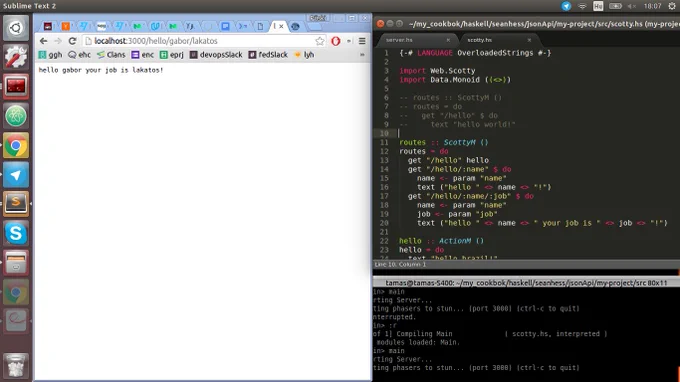The width and height of the screenshot is (680, 382).
Task: Open the ggh bookmark
Action: 50,55
